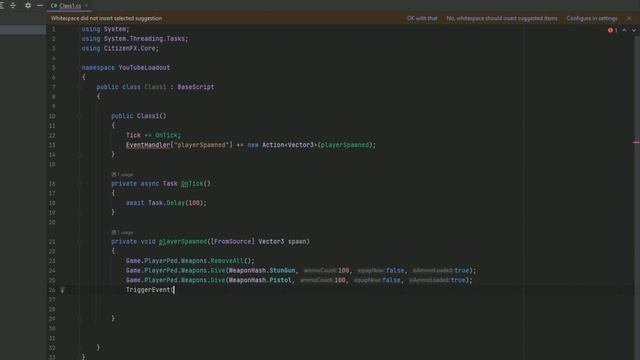The height and width of the screenshot is (360, 640).
Task: Click the usage hint above playerSpawned method
Action: (125, 233)
